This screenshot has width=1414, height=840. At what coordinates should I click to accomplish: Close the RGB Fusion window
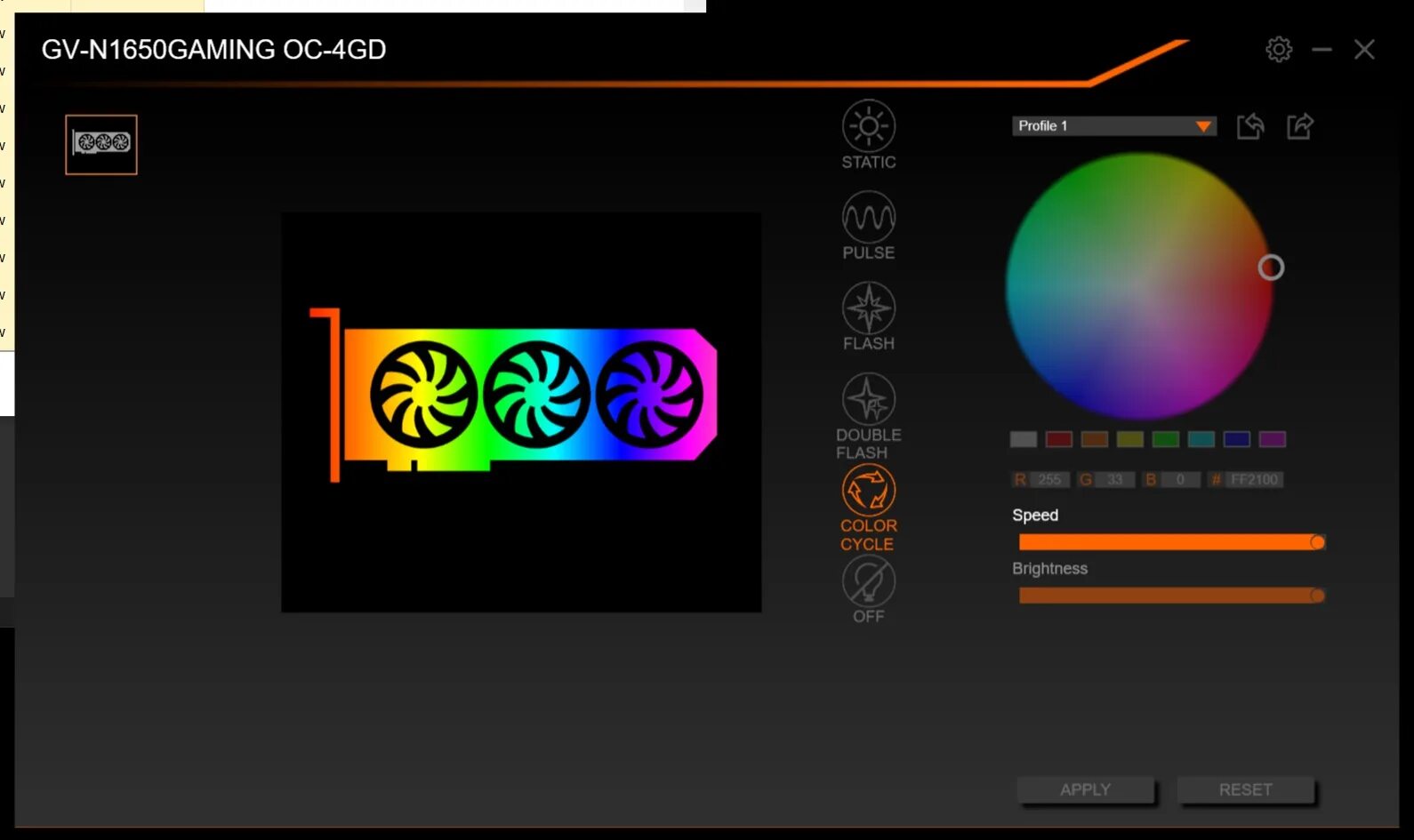pos(1364,50)
